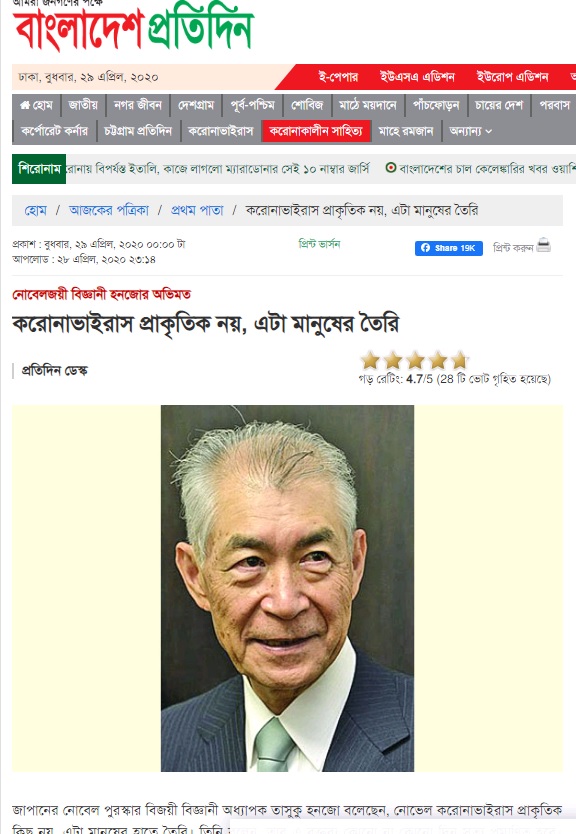Open the ইউএসএ এডিশন link
576x834 pixels.
pos(417,77)
